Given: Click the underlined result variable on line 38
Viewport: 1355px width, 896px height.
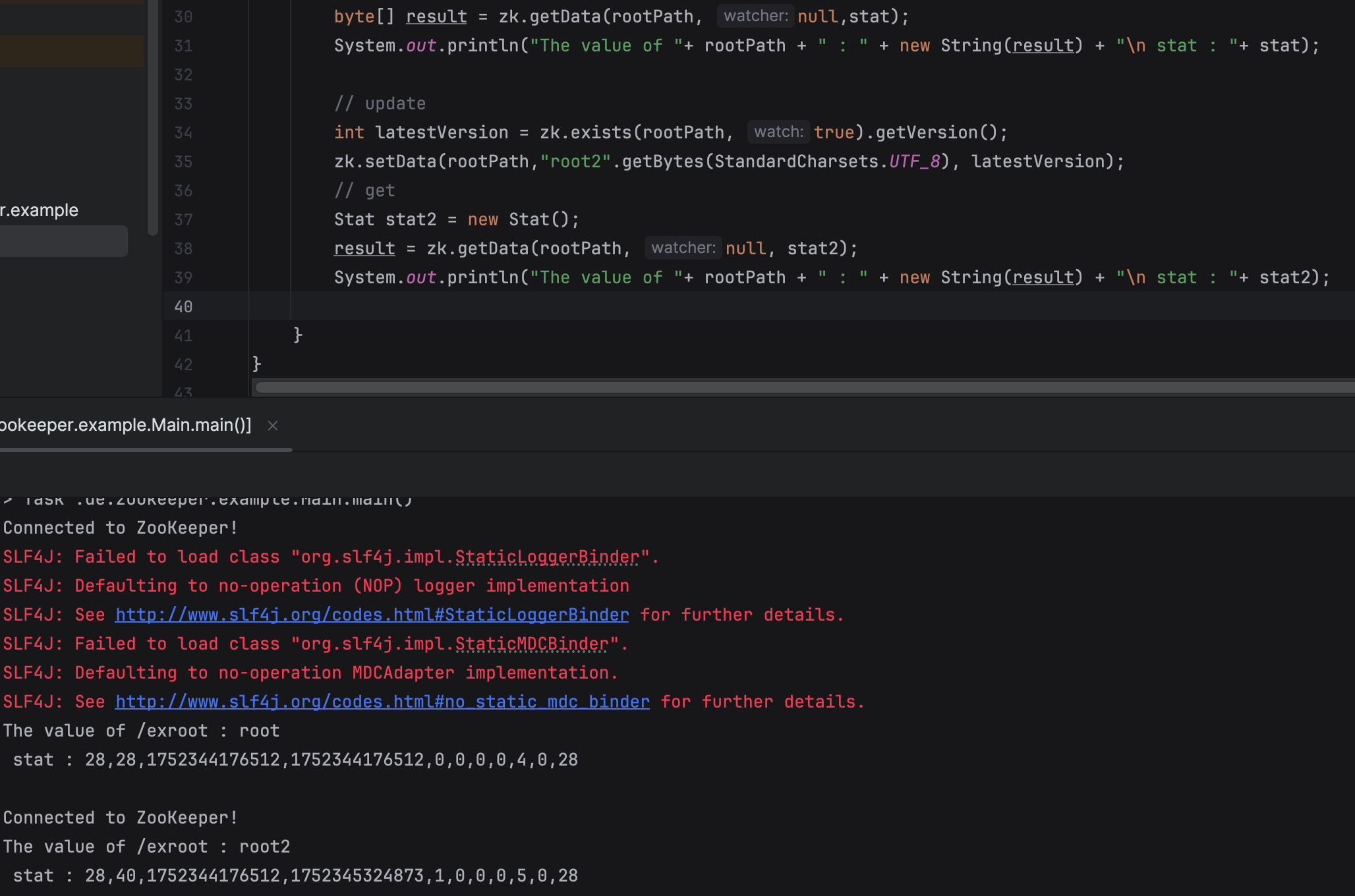Looking at the screenshot, I should (364, 248).
